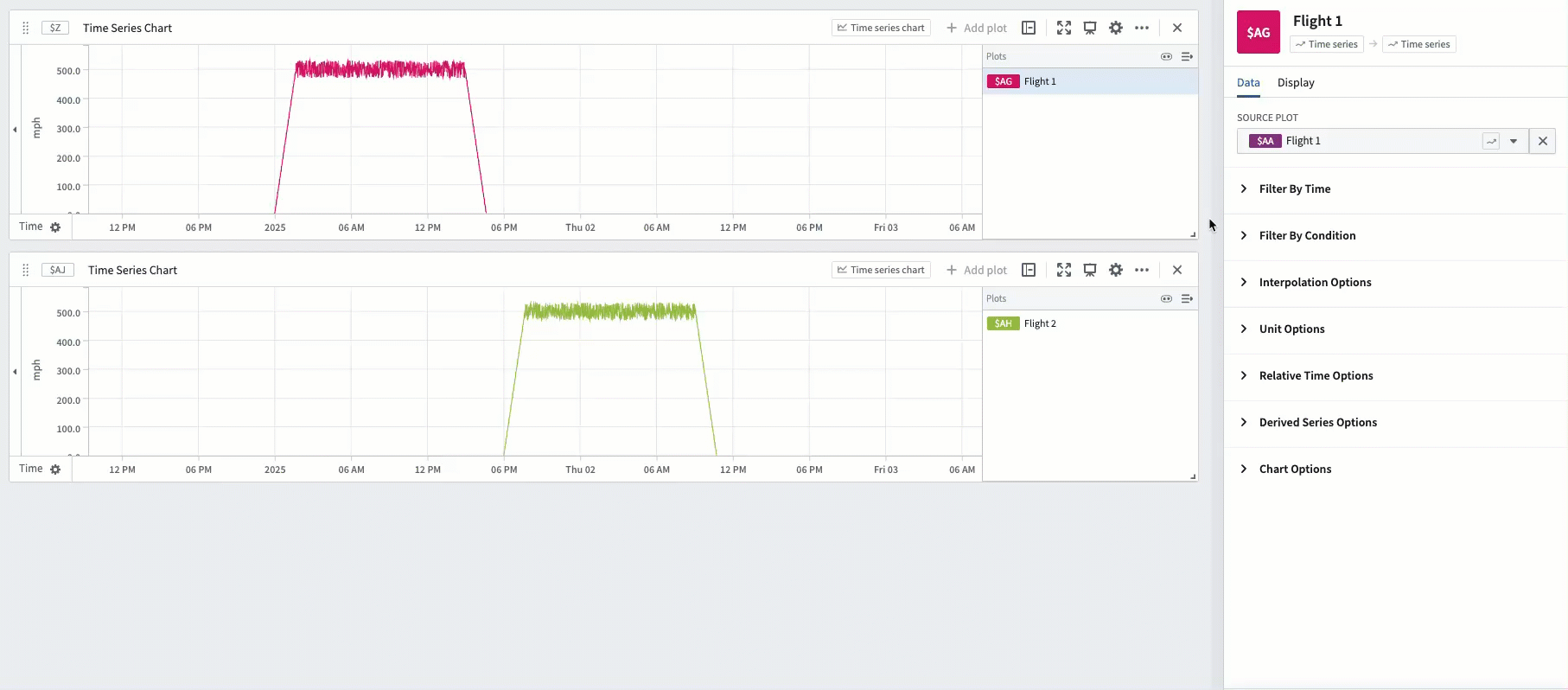Open Time axis settings gear in bottom chart

point(55,470)
